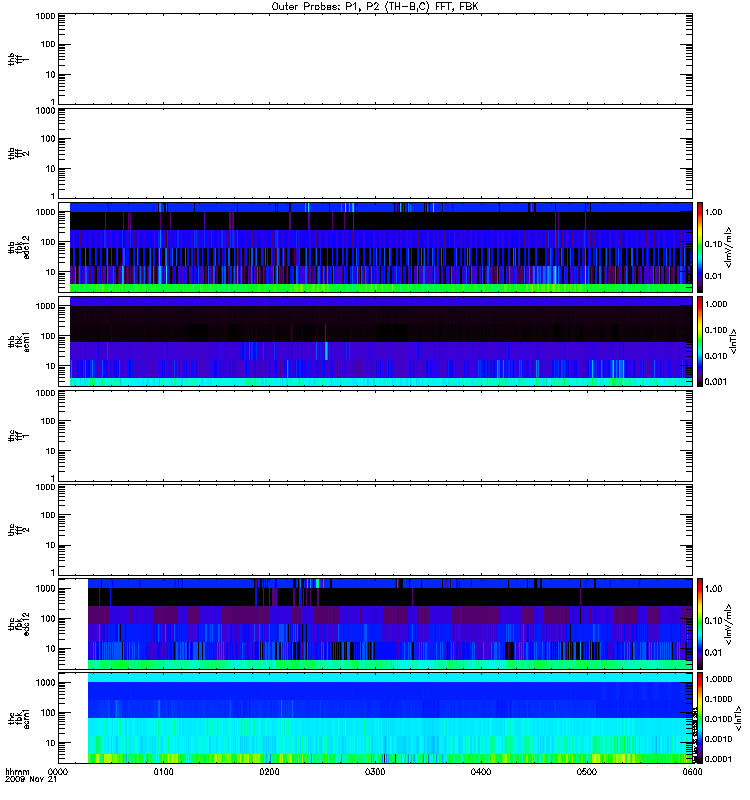
Task: Click the thb fbk scm1 spectrogram panel
Action: (x=376, y=341)
